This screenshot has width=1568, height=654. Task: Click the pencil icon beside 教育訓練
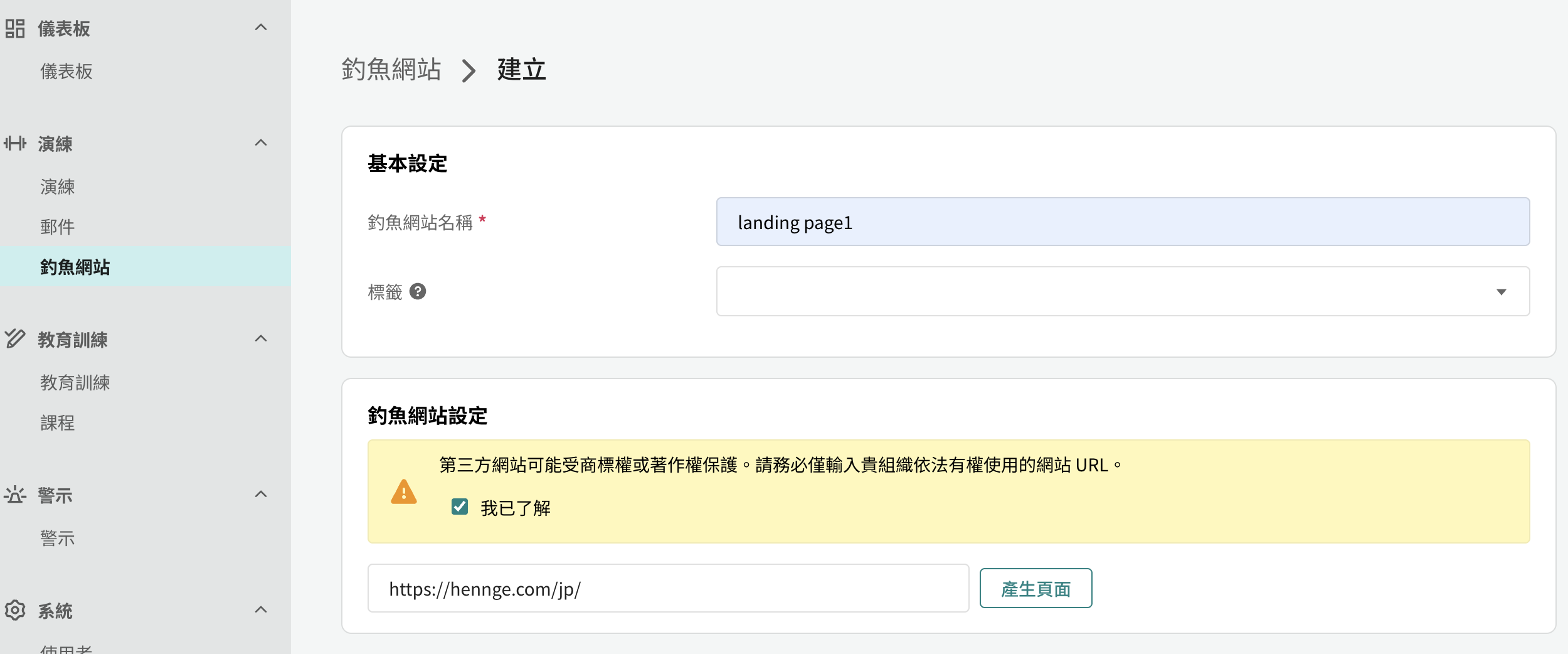click(x=15, y=338)
